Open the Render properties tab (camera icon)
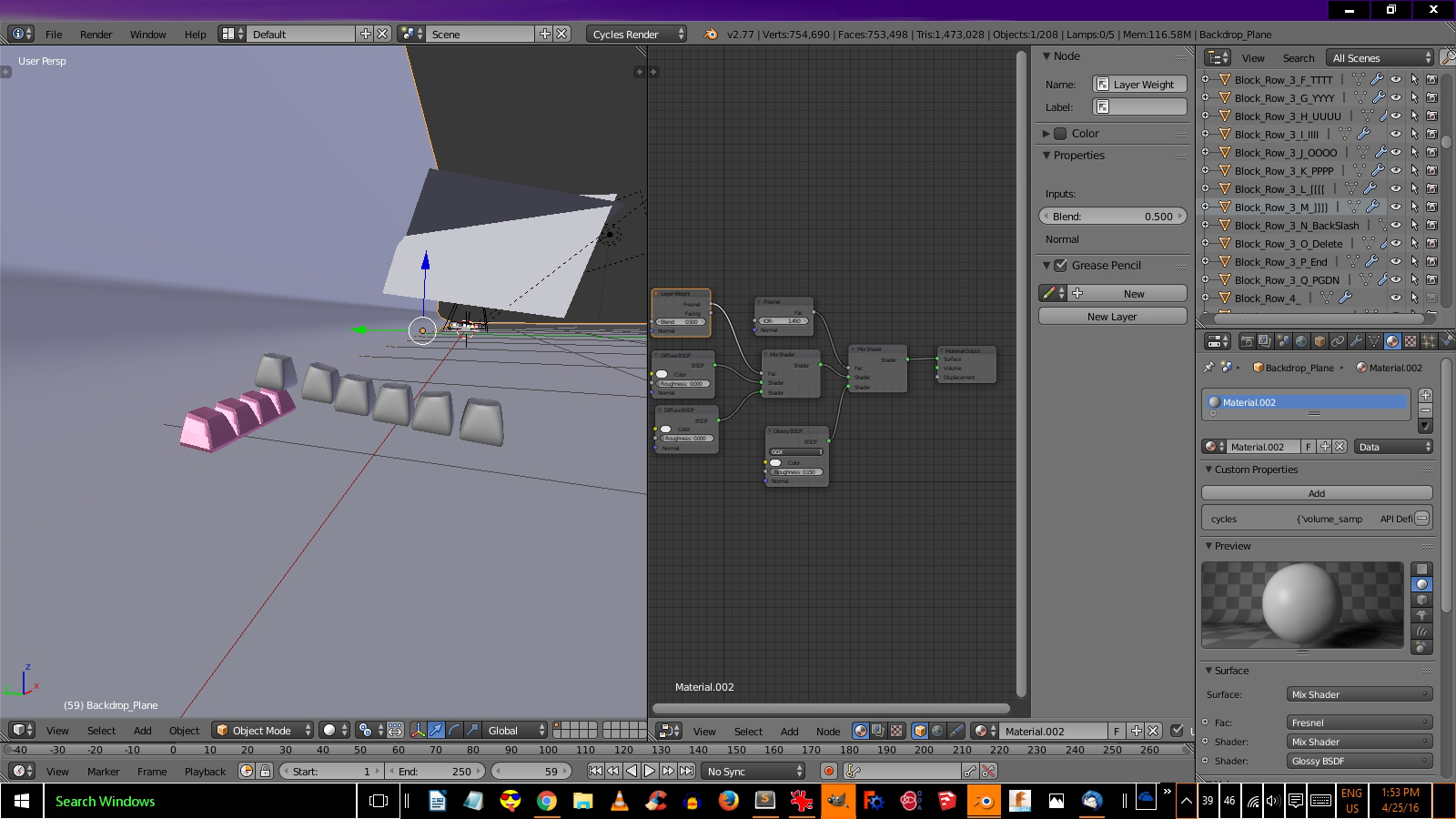The image size is (1456, 819). [x=1248, y=341]
